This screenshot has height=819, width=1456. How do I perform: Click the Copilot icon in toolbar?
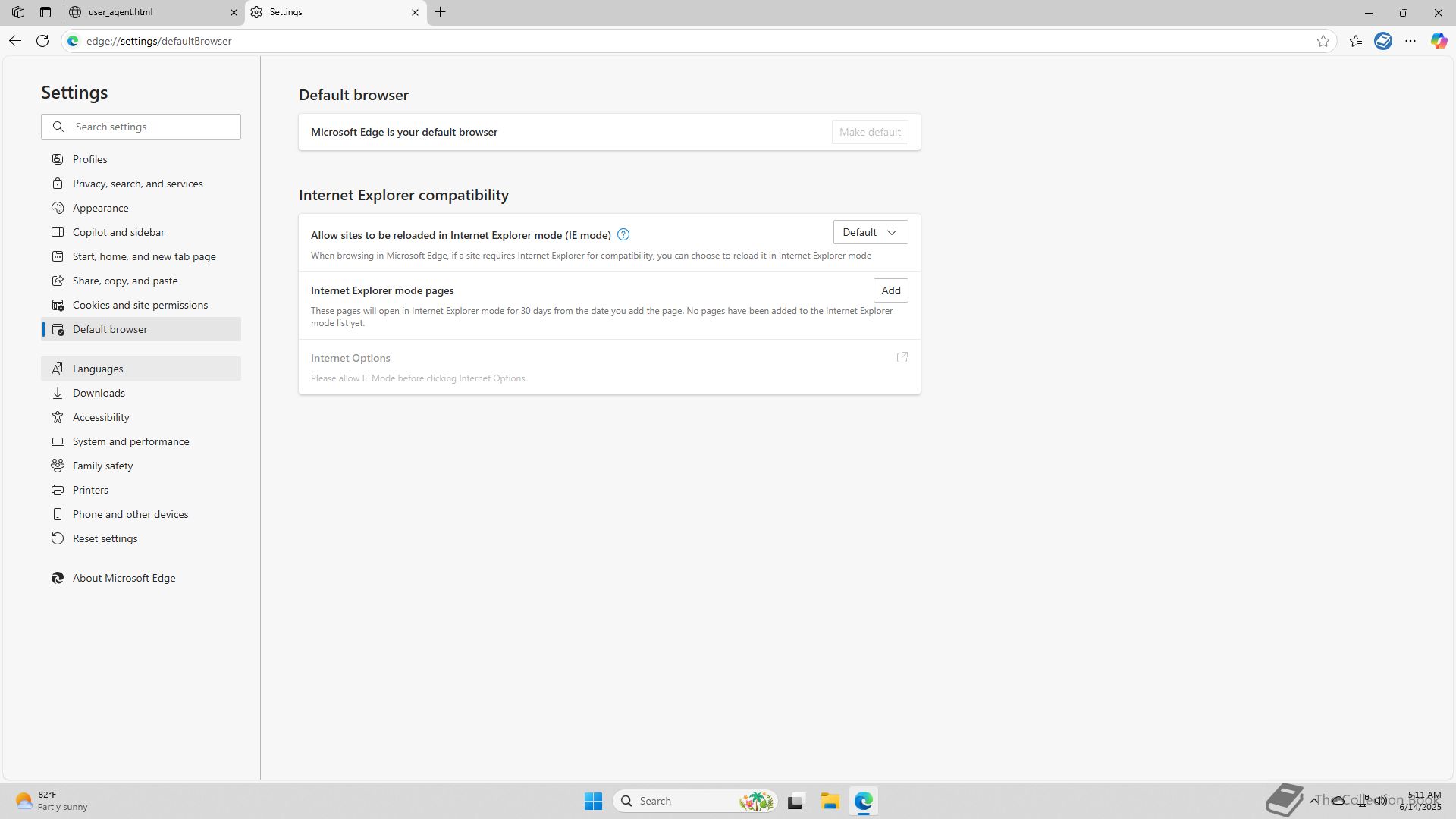pyautogui.click(x=1439, y=41)
